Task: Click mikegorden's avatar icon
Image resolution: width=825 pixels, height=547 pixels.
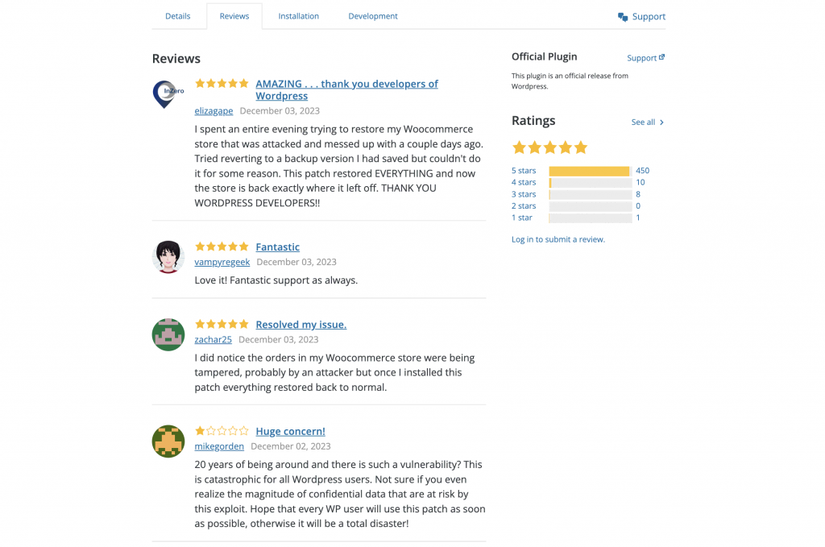Action: (x=168, y=441)
